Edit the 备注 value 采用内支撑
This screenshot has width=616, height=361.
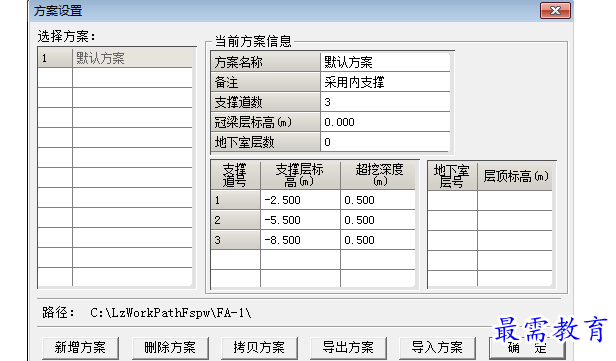point(385,82)
